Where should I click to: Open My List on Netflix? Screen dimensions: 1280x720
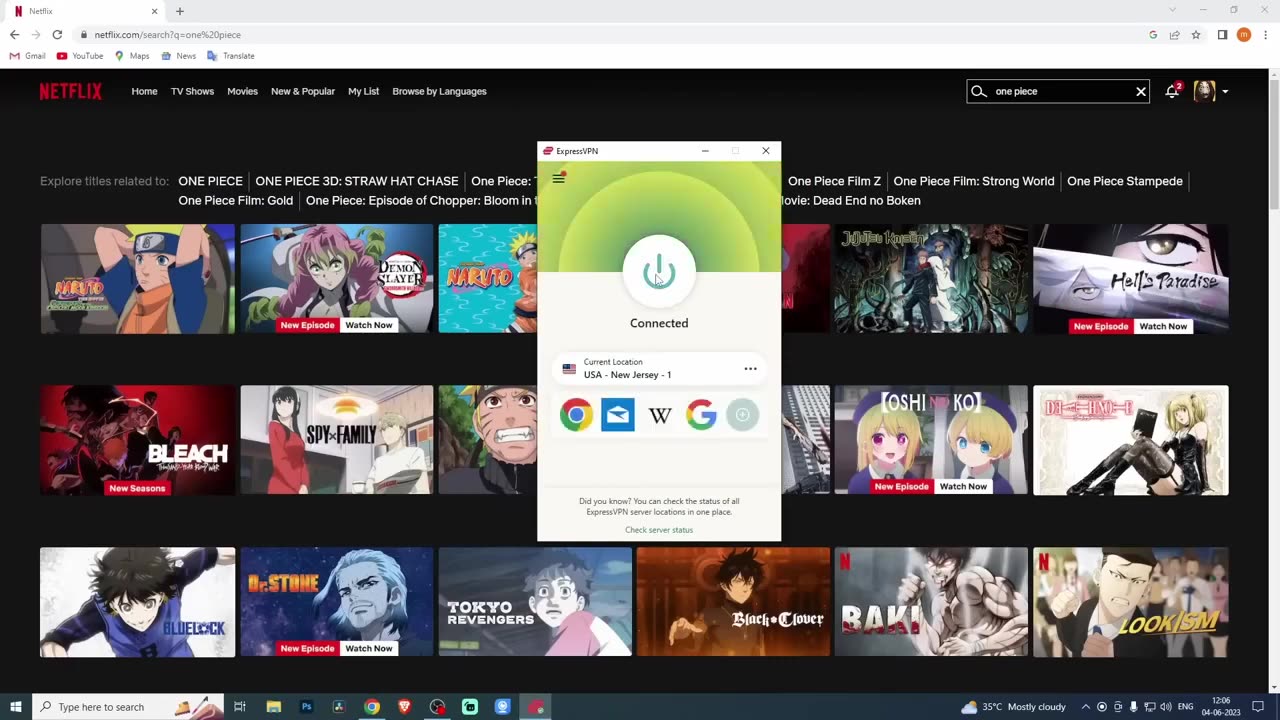(363, 91)
